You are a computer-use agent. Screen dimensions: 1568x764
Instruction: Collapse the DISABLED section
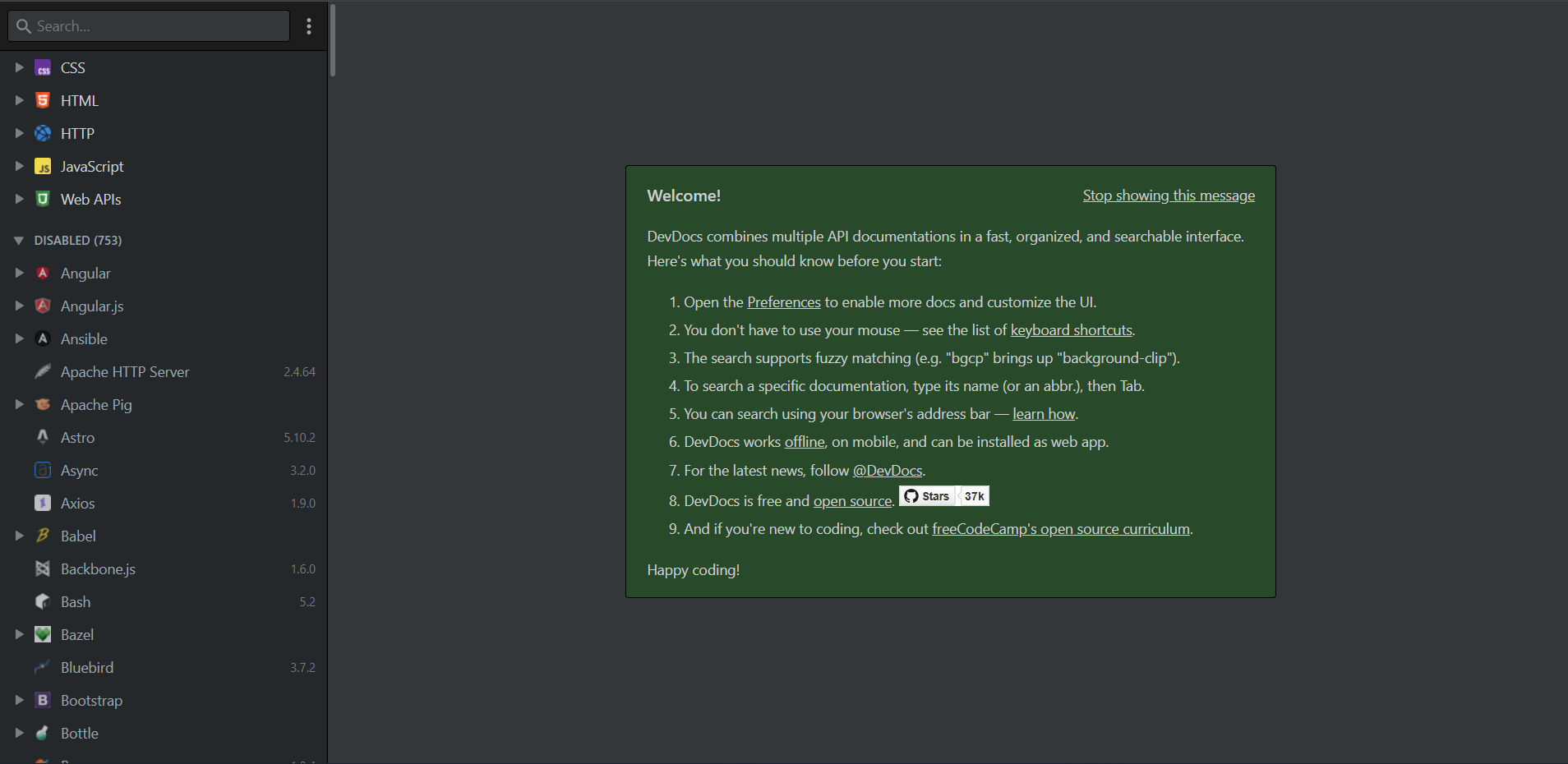pos(18,240)
